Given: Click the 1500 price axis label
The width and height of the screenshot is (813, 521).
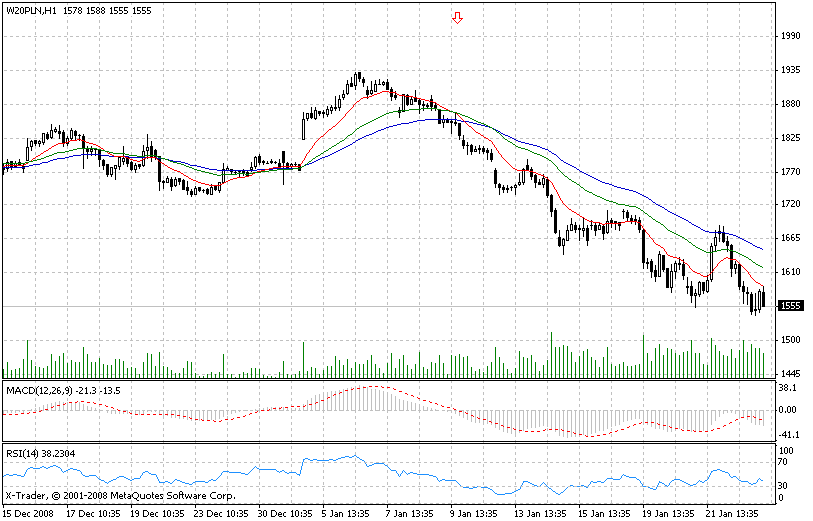Looking at the screenshot, I should click(791, 340).
